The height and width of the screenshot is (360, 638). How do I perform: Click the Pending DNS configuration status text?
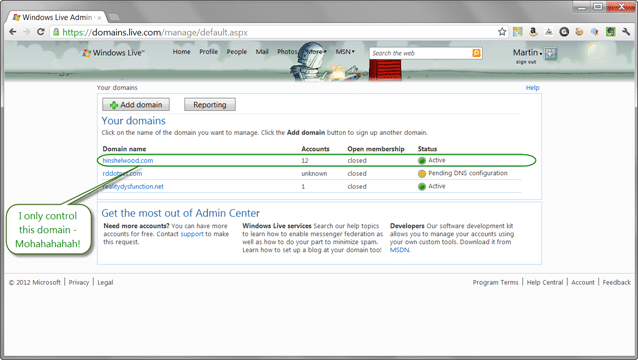coord(468,173)
